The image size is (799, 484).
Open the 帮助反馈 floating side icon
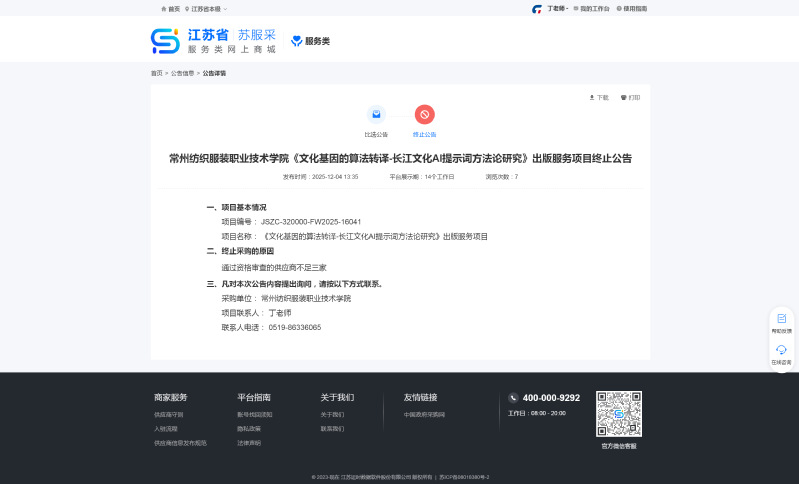(781, 322)
